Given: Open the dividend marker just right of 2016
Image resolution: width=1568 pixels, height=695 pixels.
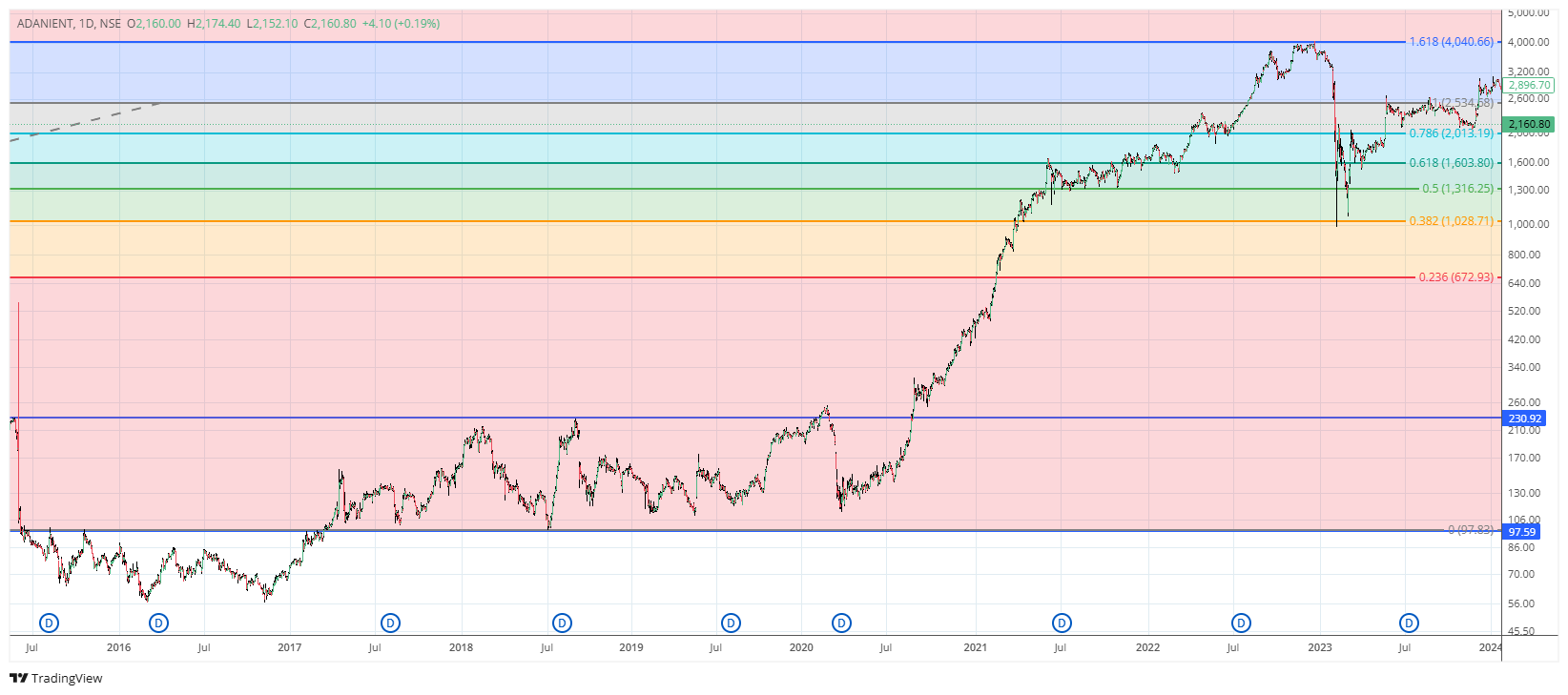Looking at the screenshot, I should [x=159, y=623].
